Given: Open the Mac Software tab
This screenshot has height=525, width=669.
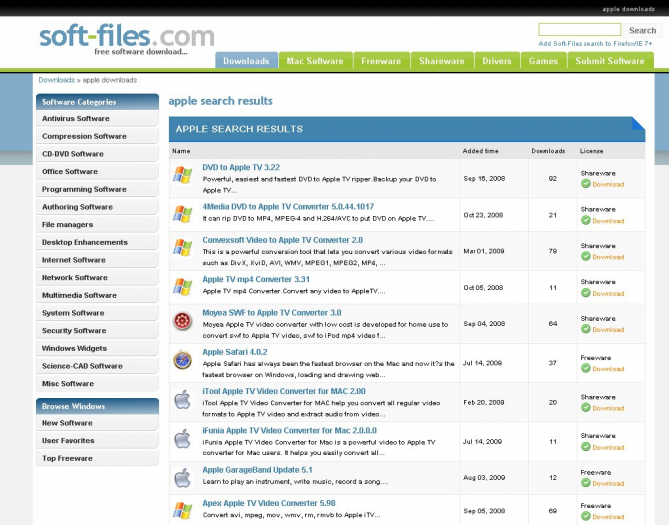Looking at the screenshot, I should [x=315, y=61].
